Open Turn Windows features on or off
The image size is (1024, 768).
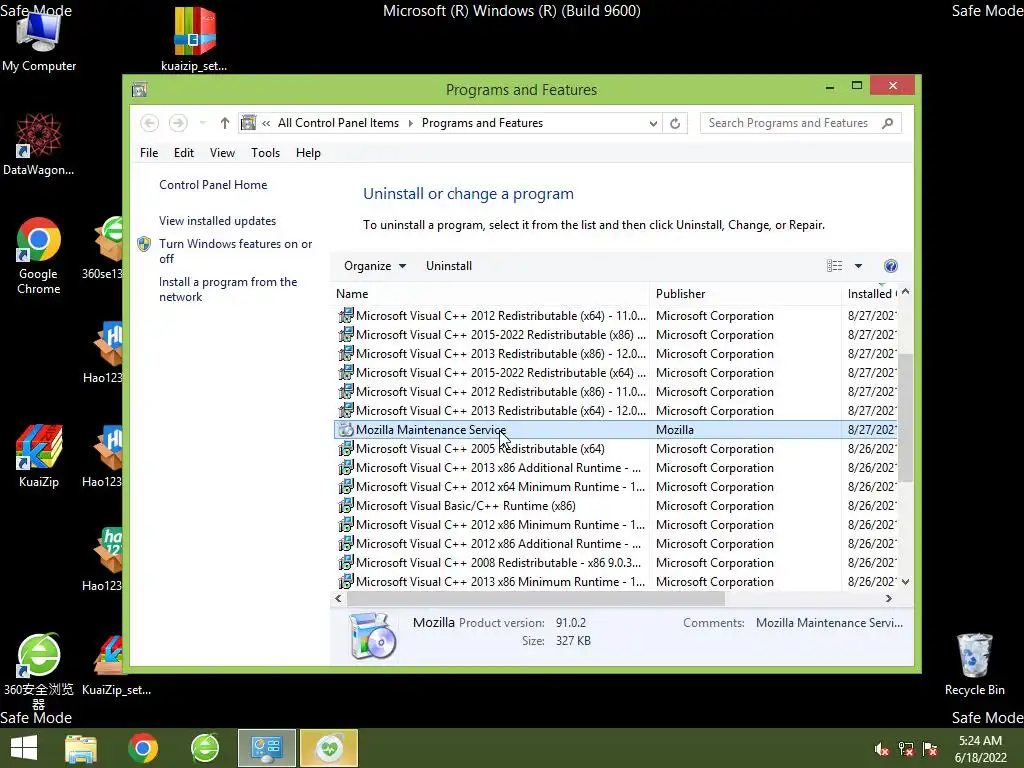pos(236,251)
